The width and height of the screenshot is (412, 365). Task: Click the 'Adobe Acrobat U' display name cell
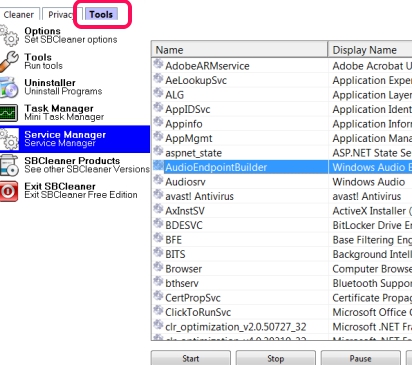372,66
